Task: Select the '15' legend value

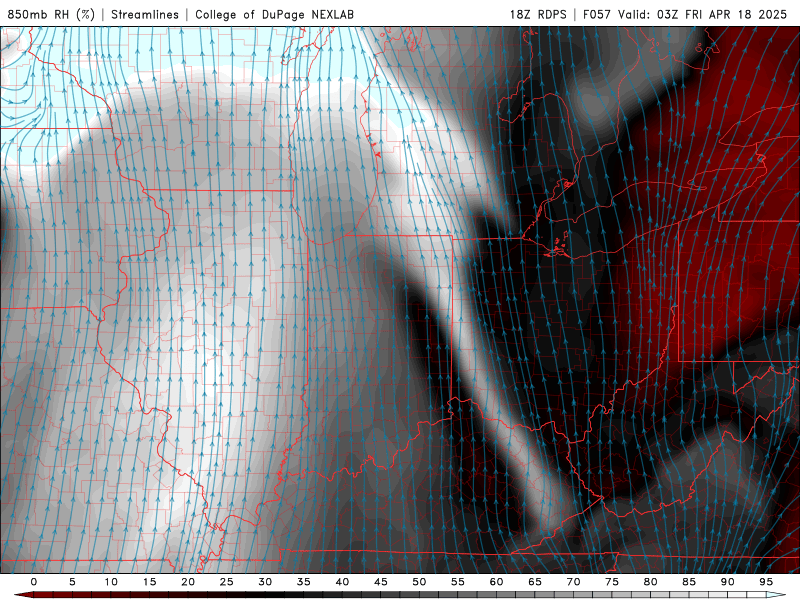Action: point(149,582)
